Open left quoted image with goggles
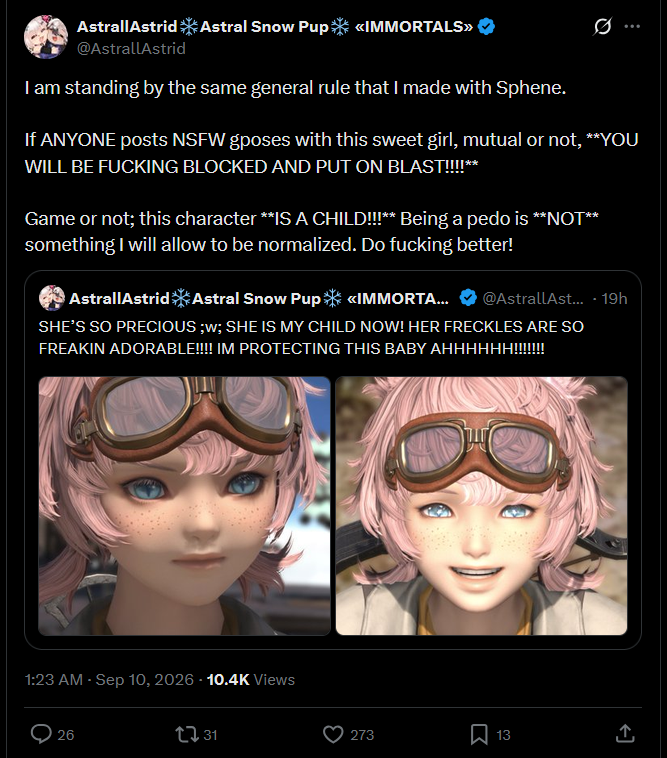Screen dimensions: 667x758 (x=184, y=506)
